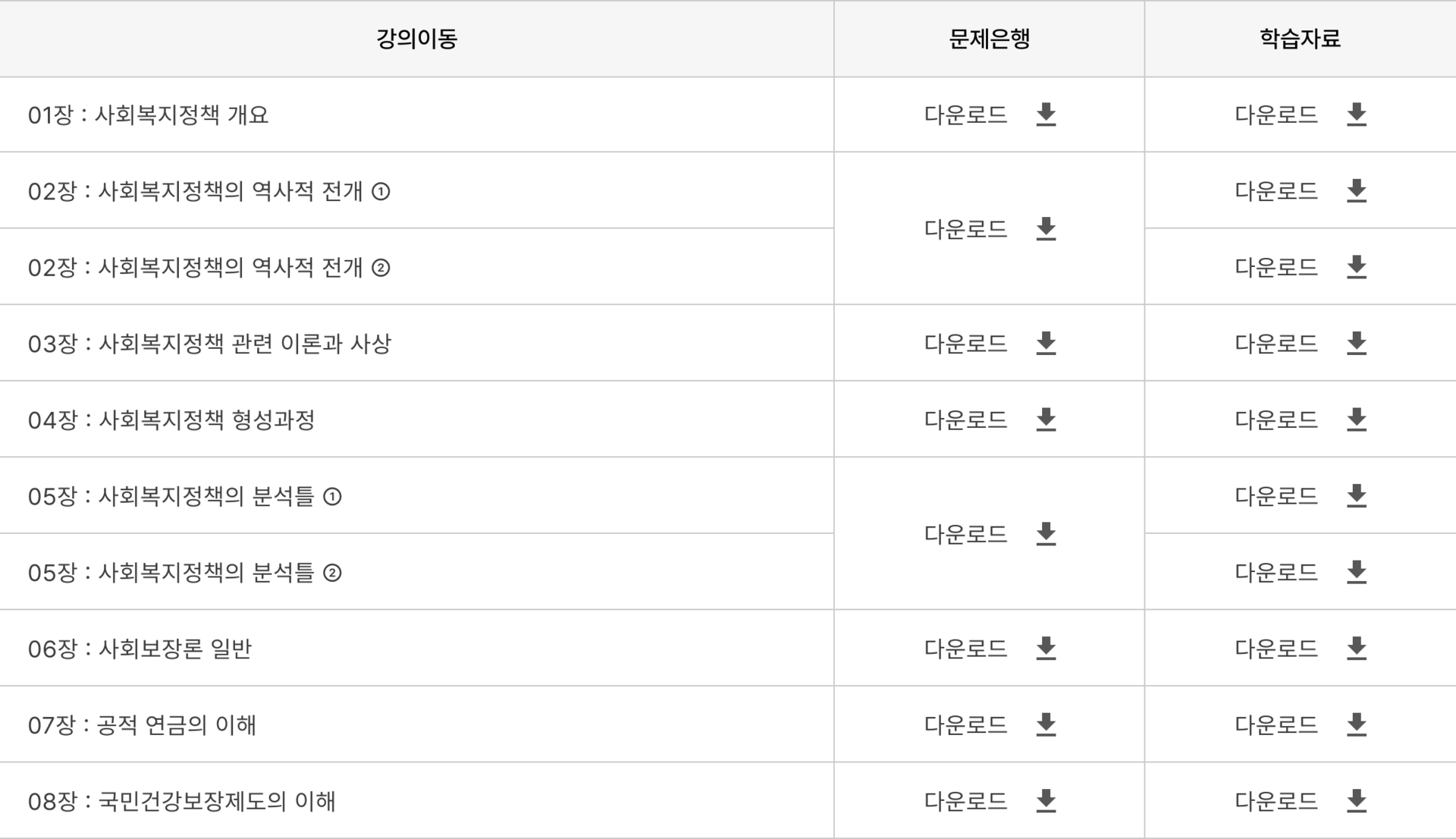The image size is (1456, 839).
Task: Click 문제은행 download icon for chapter 05
Action: point(1046,534)
